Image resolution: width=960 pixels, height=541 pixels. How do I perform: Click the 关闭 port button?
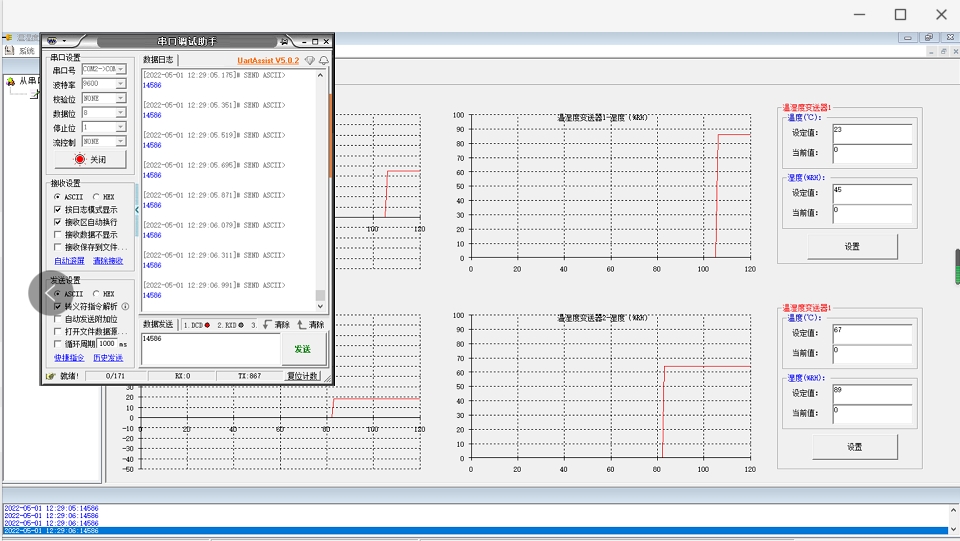(x=91, y=160)
